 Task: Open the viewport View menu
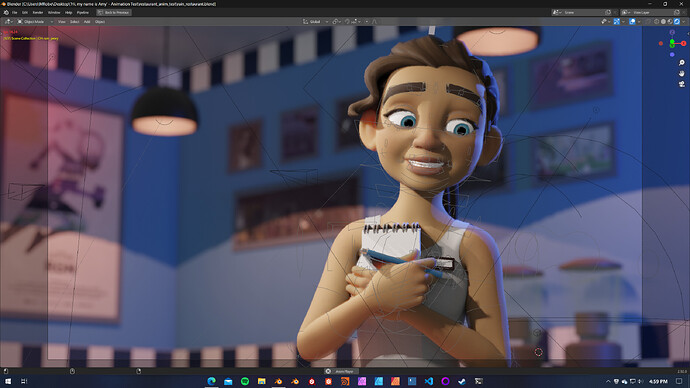tap(62, 22)
